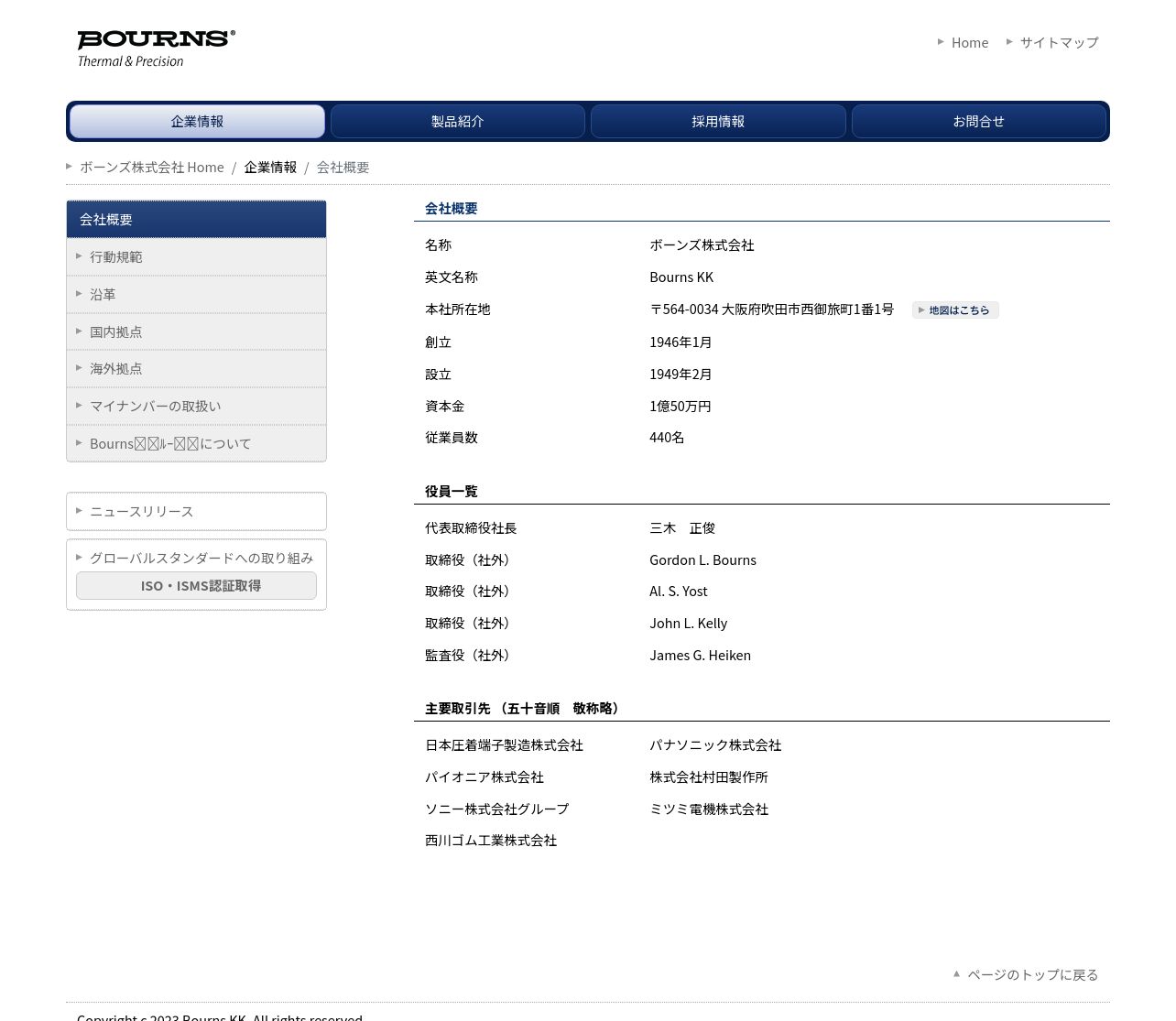This screenshot has width=1176, height=1021.
Task: Click ミツミ電機株式会社 in client list
Action: [709, 809]
